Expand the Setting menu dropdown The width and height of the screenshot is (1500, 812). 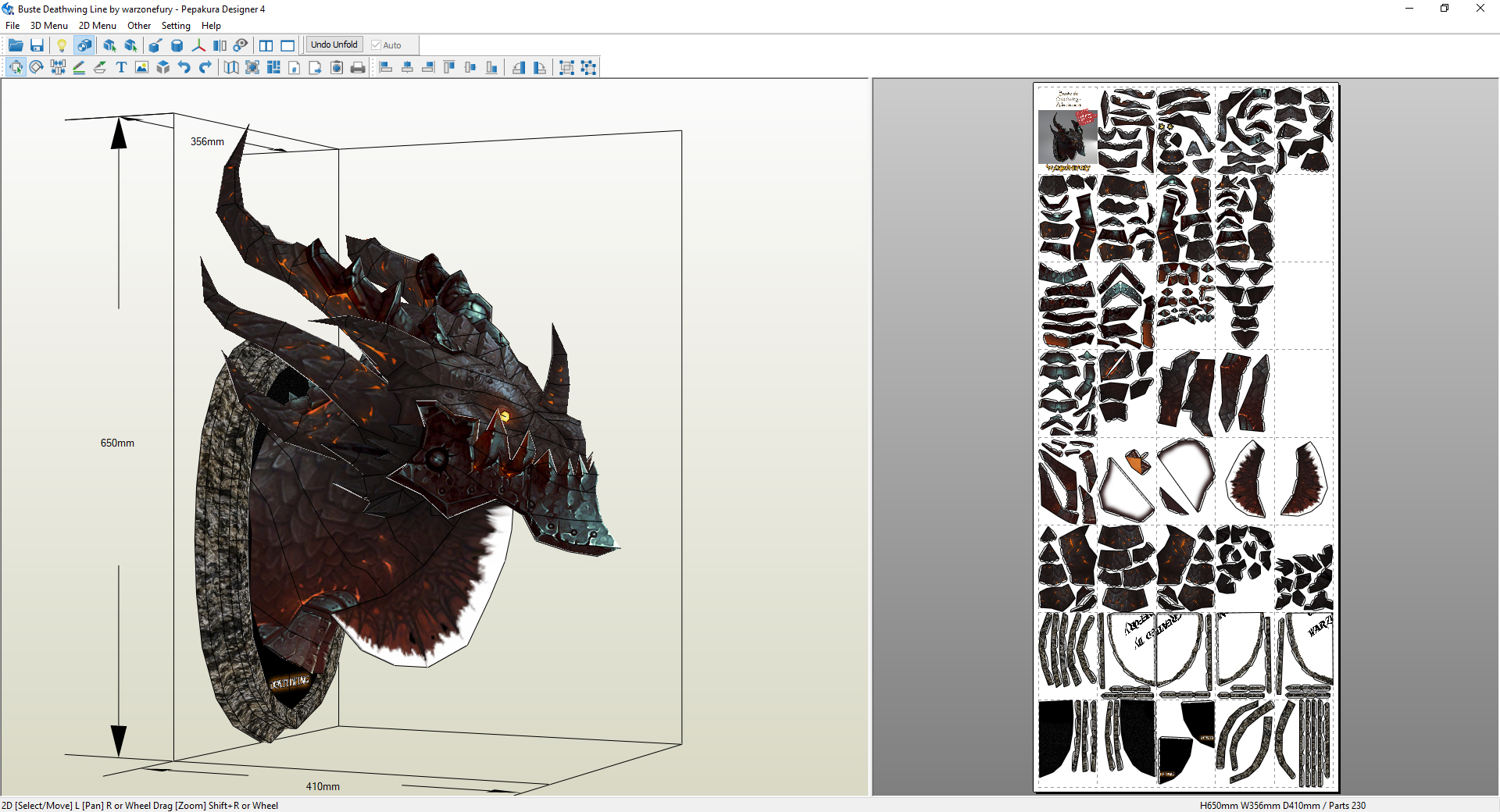tap(176, 26)
